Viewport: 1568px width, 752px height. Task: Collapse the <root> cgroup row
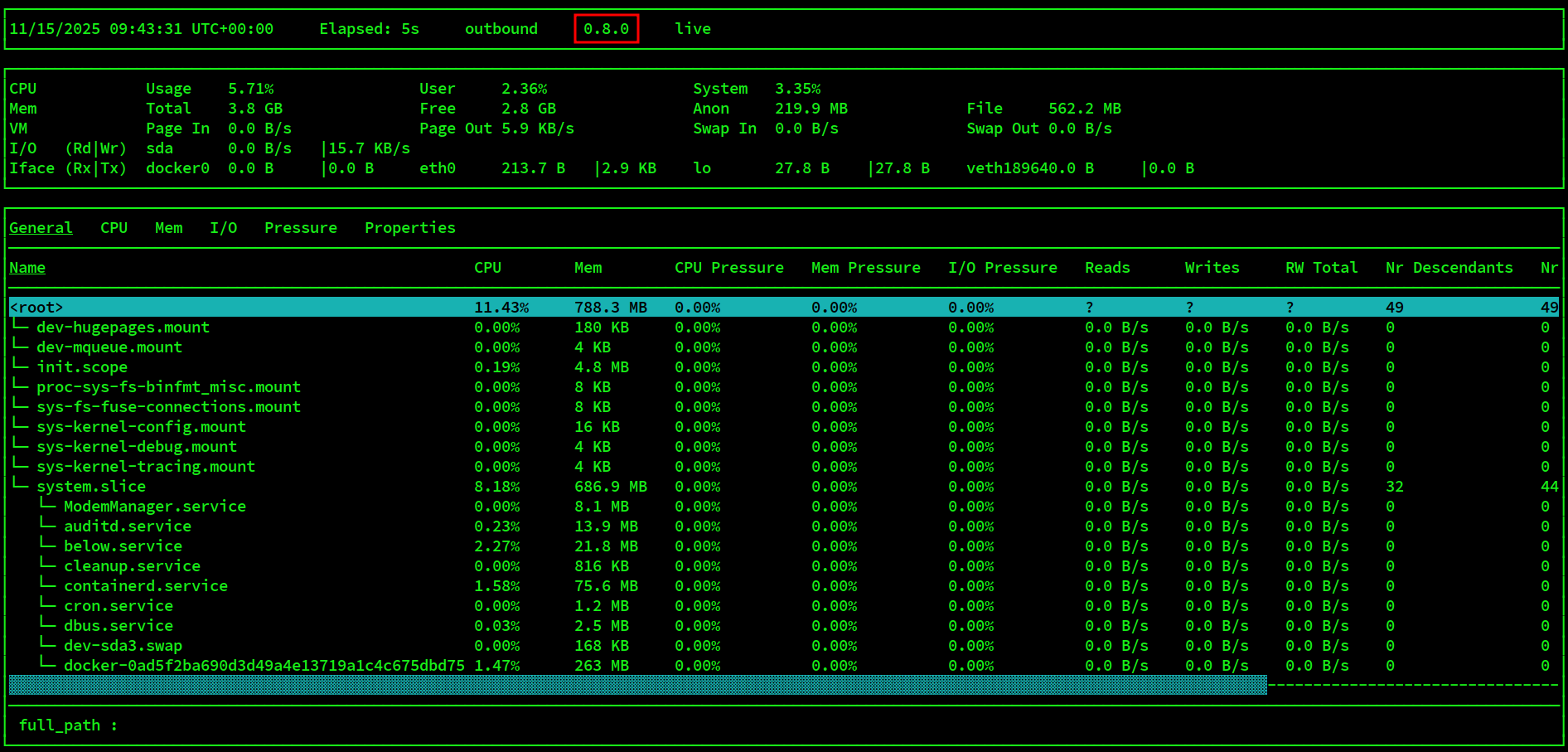pyautogui.click(x=36, y=308)
